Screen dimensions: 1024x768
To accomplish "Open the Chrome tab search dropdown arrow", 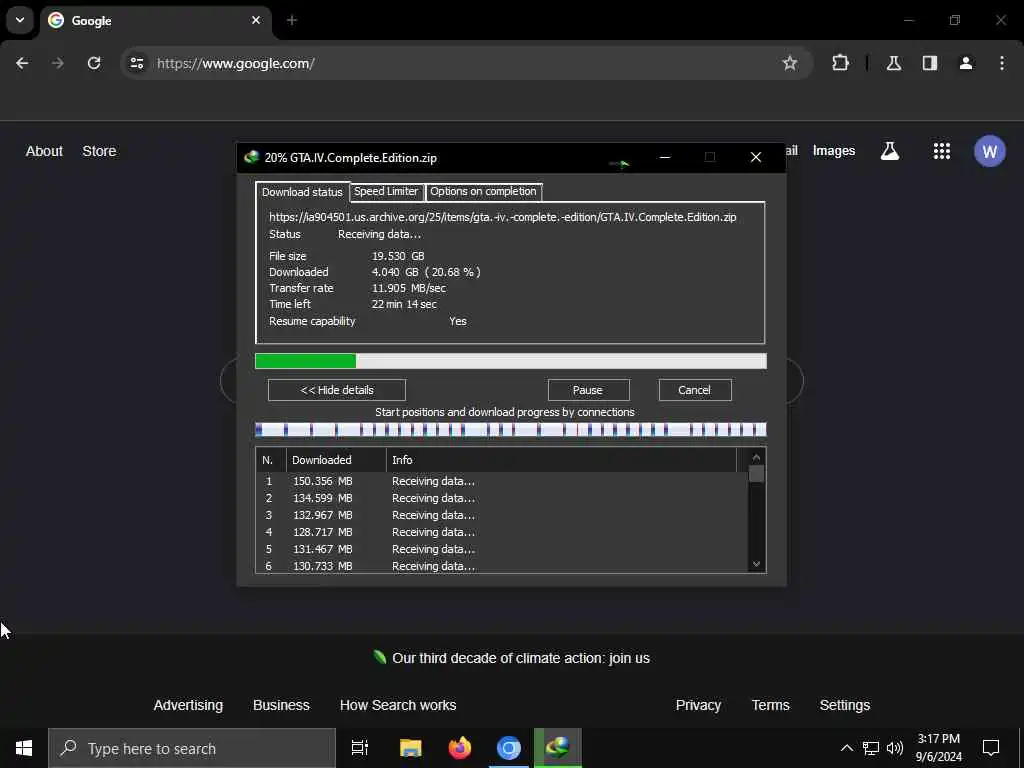I will coord(20,20).
